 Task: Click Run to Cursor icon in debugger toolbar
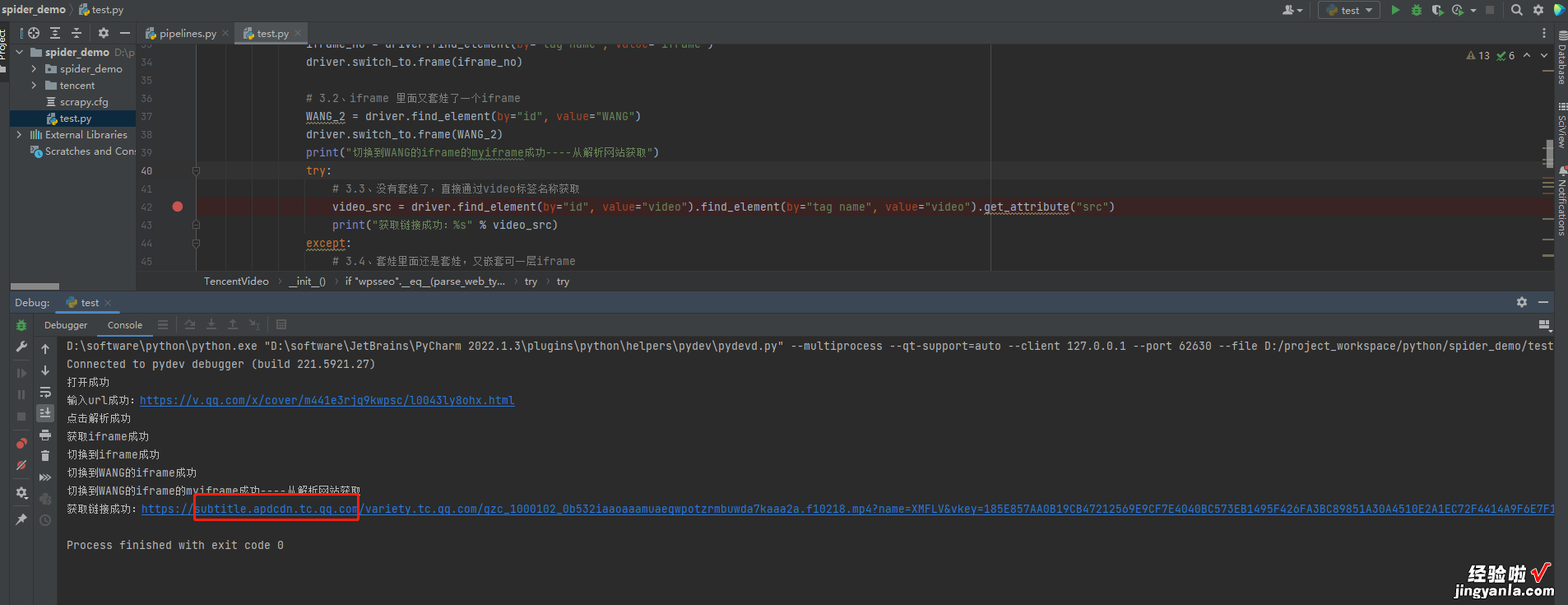coord(254,324)
